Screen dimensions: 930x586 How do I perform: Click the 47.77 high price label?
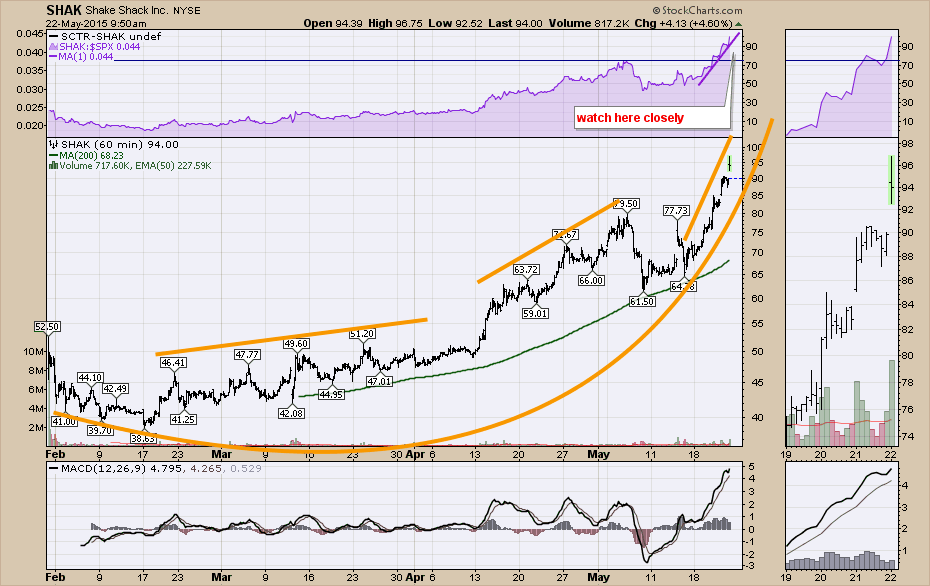[x=247, y=355]
